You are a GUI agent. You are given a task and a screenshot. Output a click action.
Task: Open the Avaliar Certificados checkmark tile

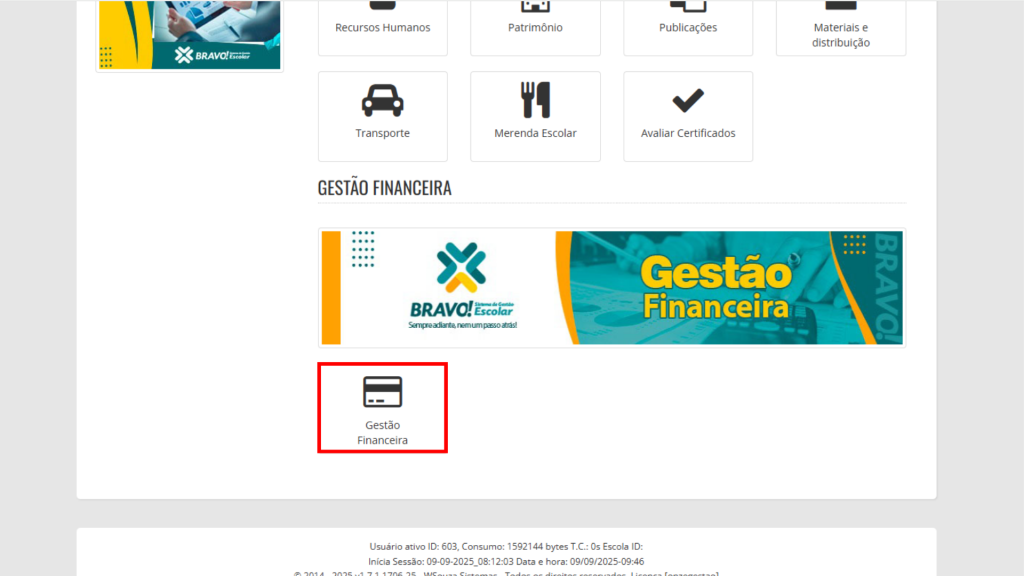(688, 116)
